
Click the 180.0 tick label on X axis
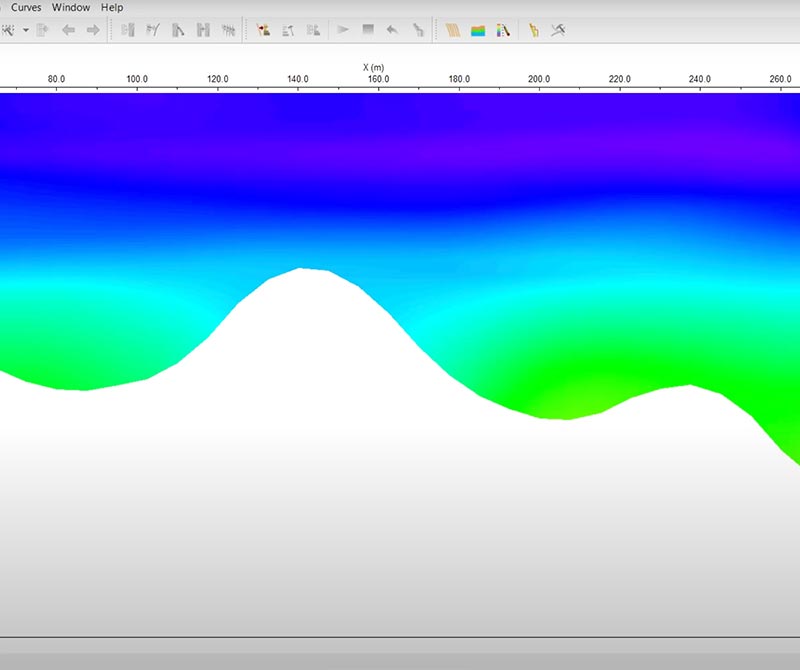coord(459,79)
